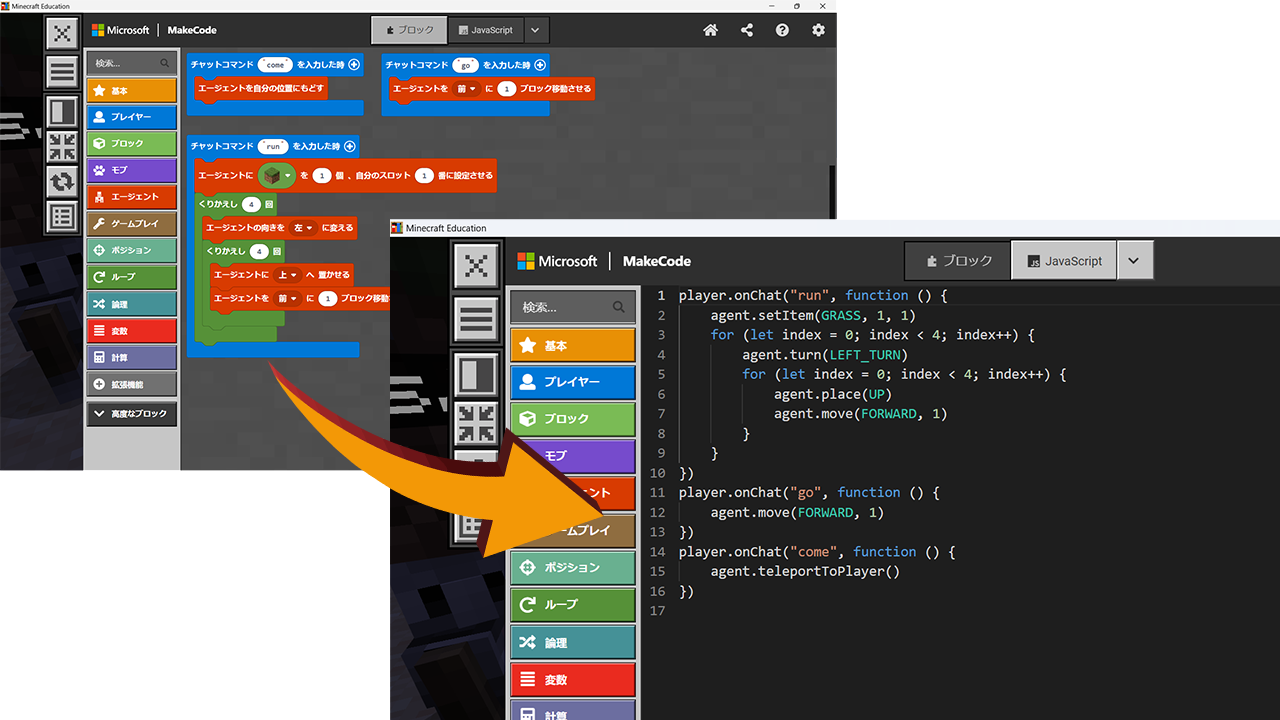
Task: Click Microsoft logo in JavaScript window
Action: [x=557, y=261]
